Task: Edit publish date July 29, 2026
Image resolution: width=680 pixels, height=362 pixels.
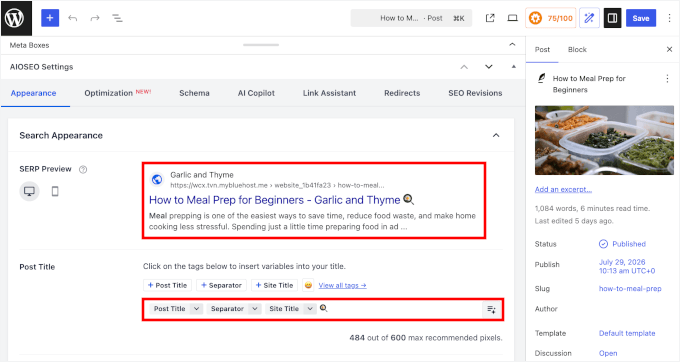Action: pyautogui.click(x=627, y=267)
